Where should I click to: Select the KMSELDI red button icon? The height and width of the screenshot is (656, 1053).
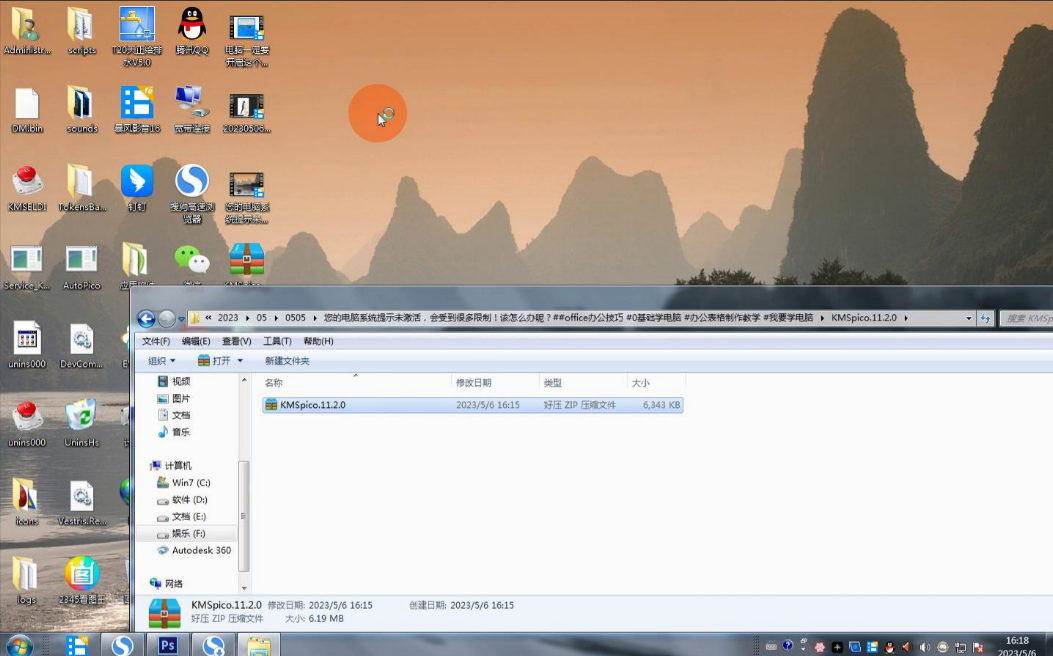[x=27, y=189]
